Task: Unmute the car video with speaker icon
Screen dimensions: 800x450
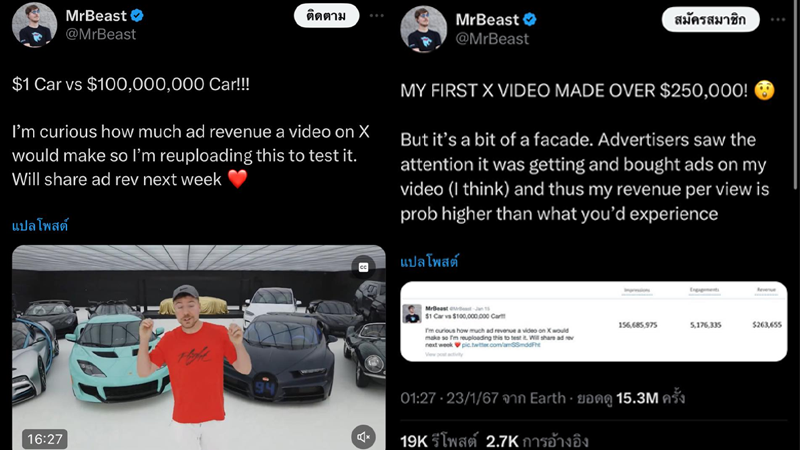Action: (x=363, y=437)
